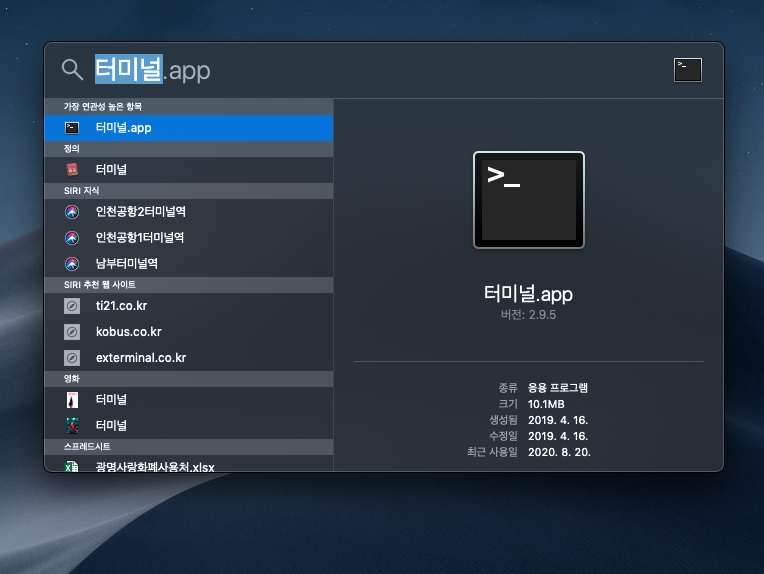The width and height of the screenshot is (764, 574).
Task: Open the 터미널 dictionary definition result
Action: 189,170
